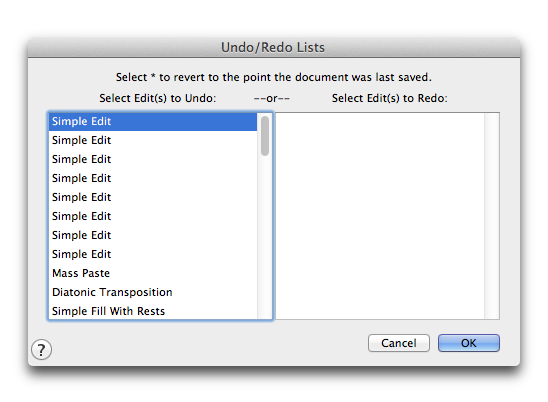Screen dimensions: 548x402
Task: Click the Undo list scrollbar track below the thumb
Action: pos(265,238)
